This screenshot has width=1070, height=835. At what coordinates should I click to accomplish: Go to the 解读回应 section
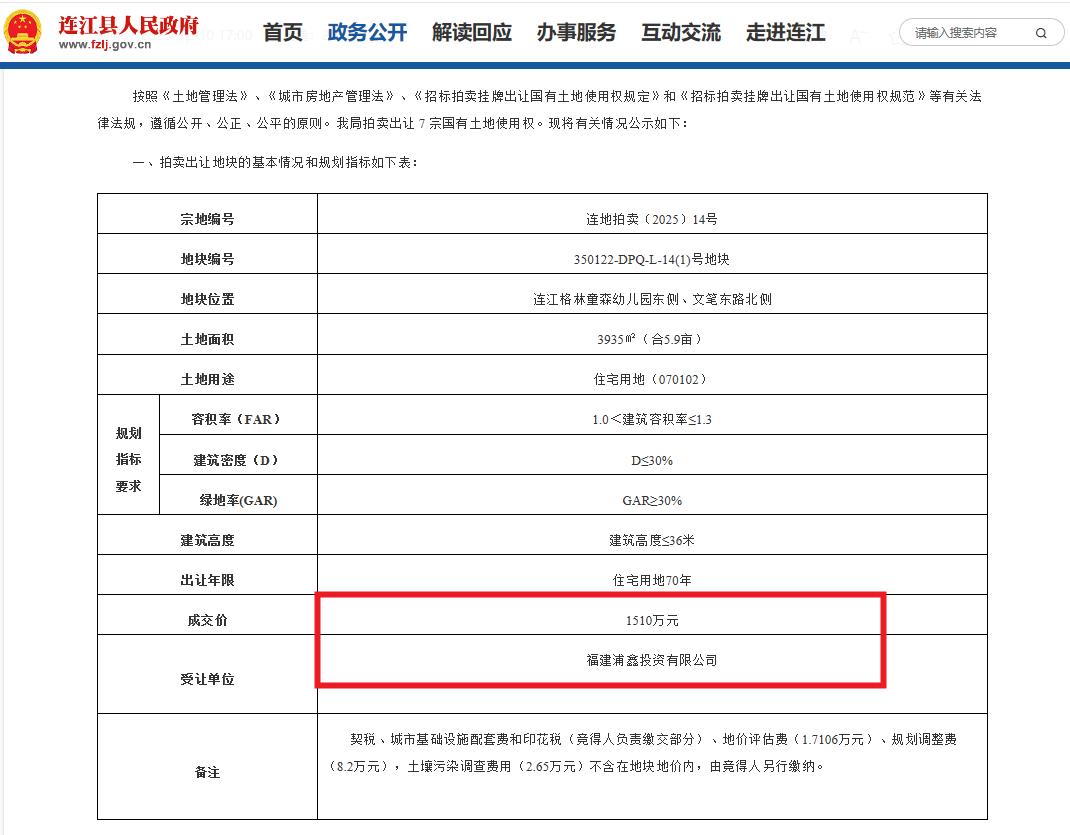(472, 32)
